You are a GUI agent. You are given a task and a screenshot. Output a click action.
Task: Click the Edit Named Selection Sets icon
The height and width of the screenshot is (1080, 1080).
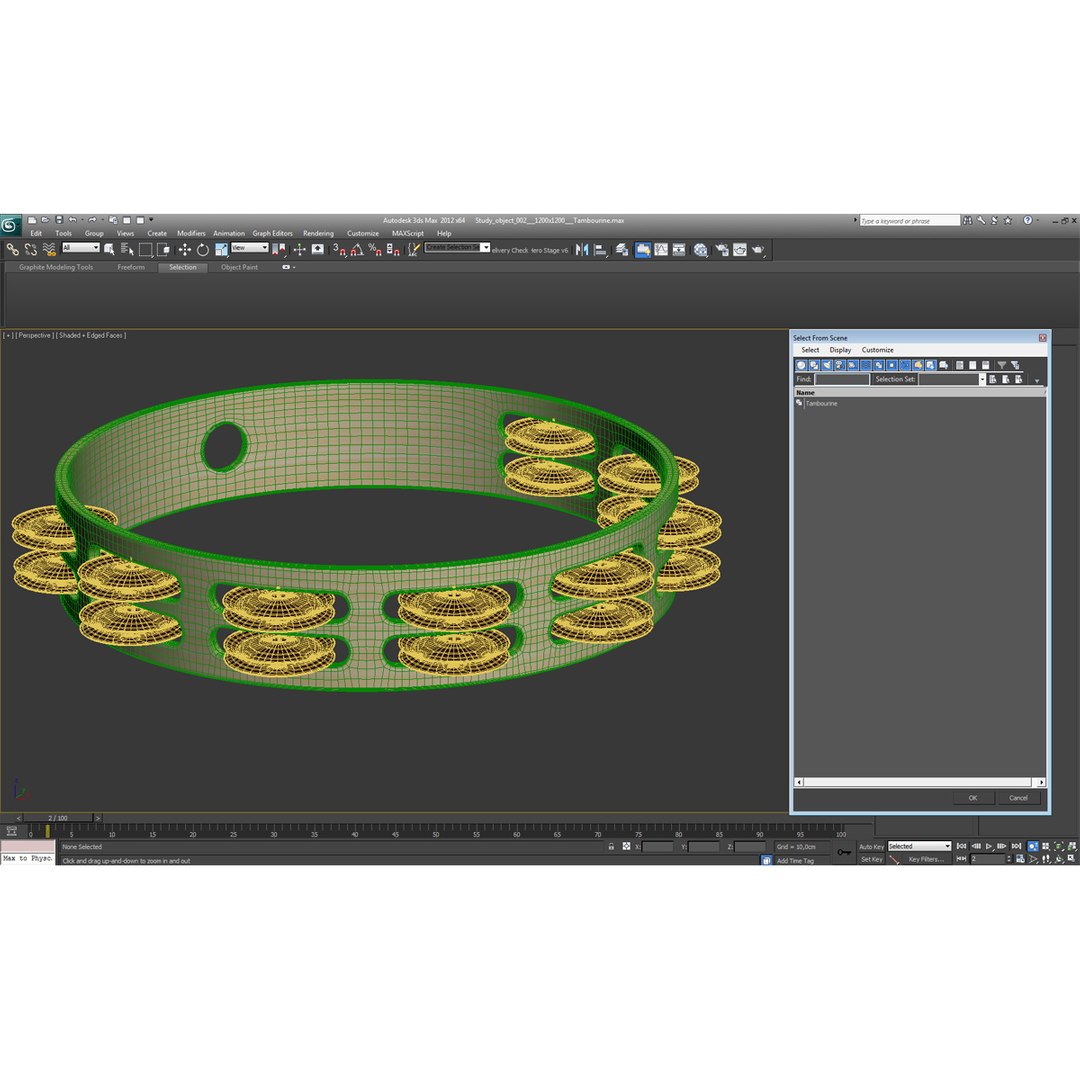[413, 249]
